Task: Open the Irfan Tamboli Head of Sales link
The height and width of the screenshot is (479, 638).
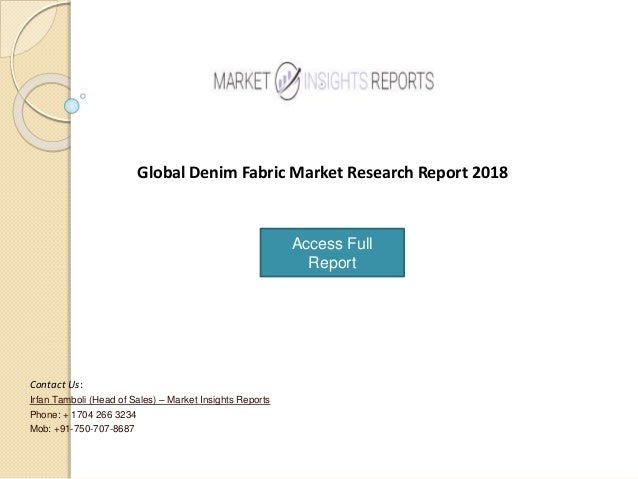Action: (150, 400)
